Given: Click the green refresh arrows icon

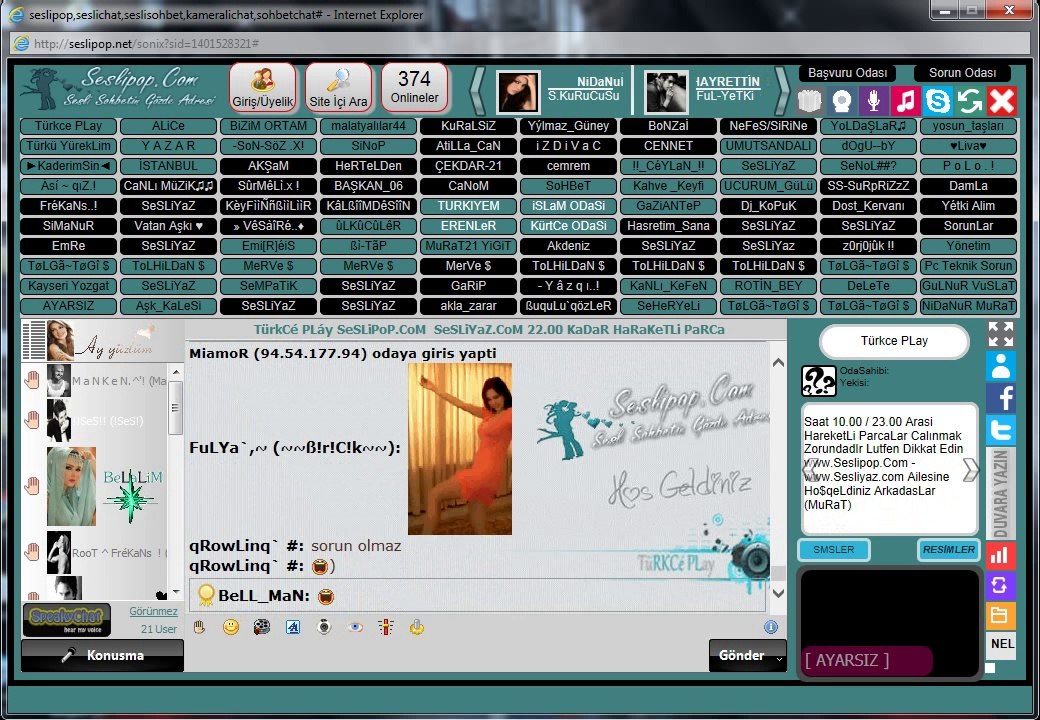Looking at the screenshot, I should 970,101.
